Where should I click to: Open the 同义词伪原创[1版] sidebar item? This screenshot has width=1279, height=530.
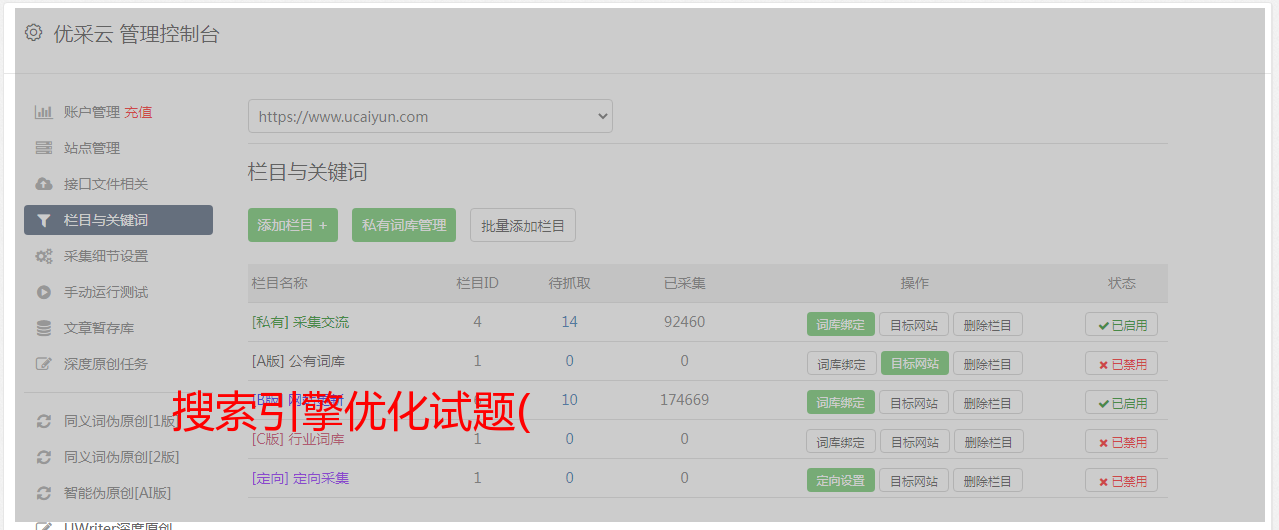pyautogui.click(x=118, y=421)
